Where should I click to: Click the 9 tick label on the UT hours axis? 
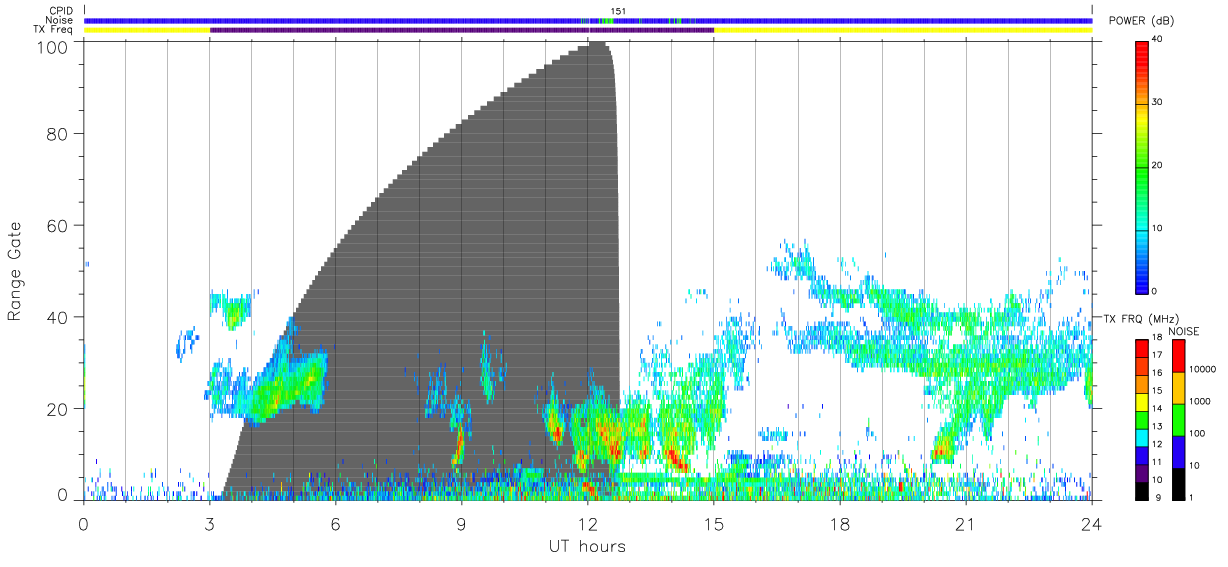click(x=461, y=524)
